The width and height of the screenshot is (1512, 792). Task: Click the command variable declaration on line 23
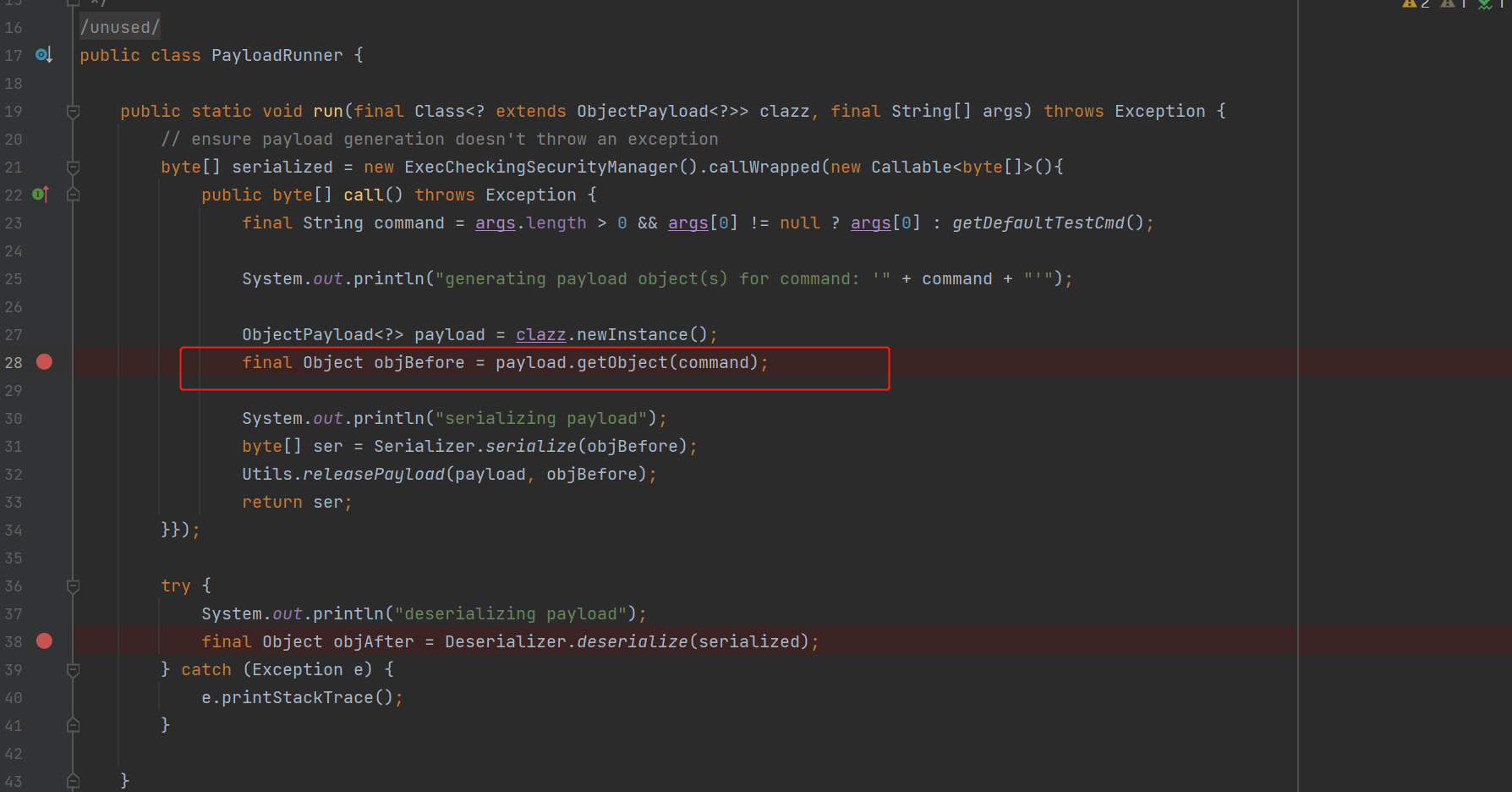click(409, 223)
